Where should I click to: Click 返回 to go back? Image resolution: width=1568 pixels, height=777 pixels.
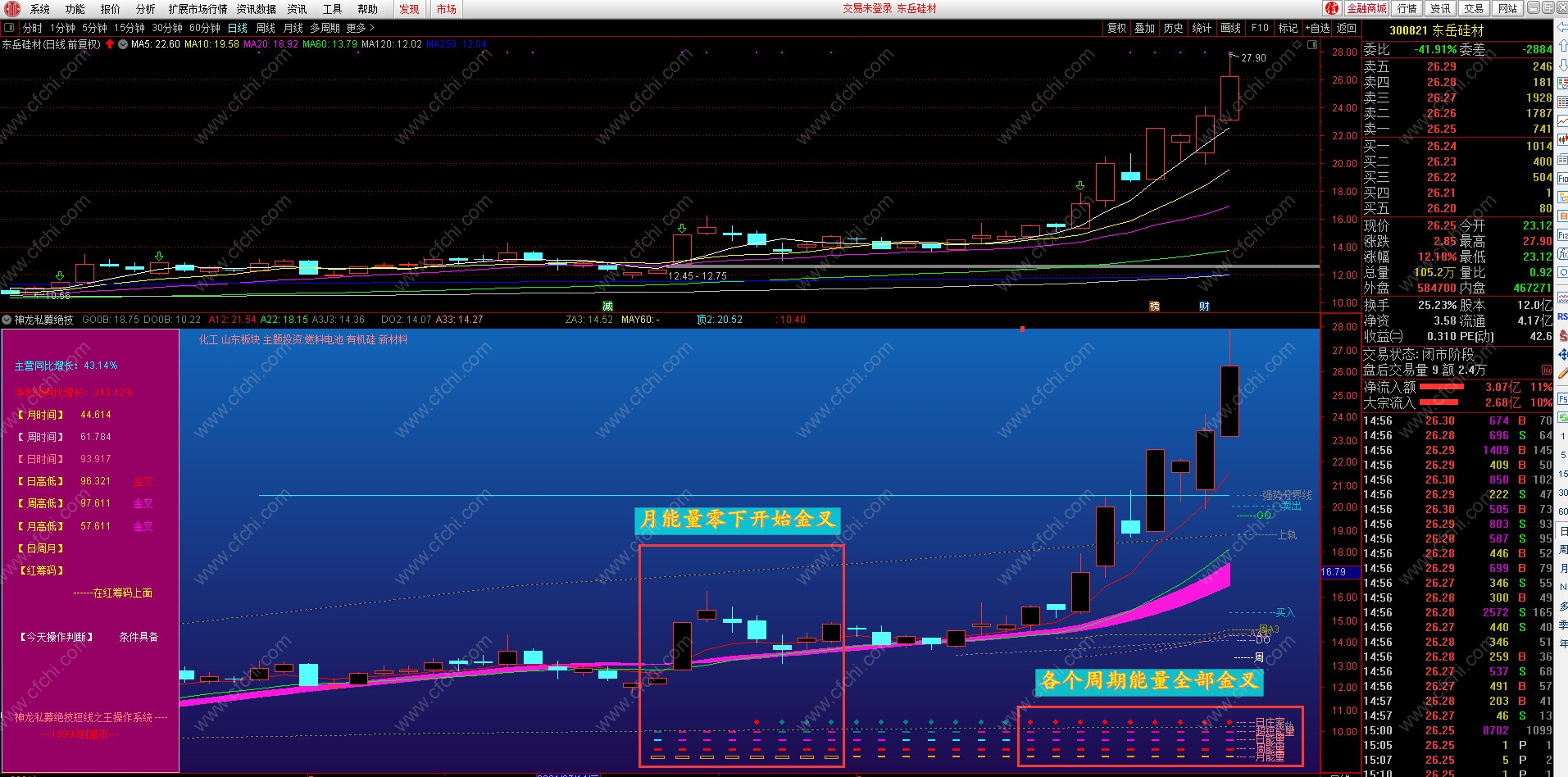click(1346, 28)
